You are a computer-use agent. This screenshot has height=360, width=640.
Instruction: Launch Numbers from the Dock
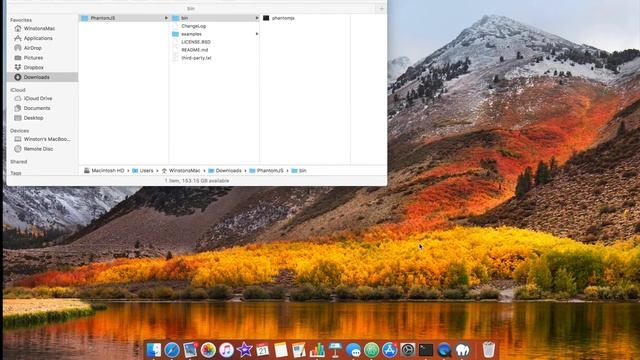(317, 350)
